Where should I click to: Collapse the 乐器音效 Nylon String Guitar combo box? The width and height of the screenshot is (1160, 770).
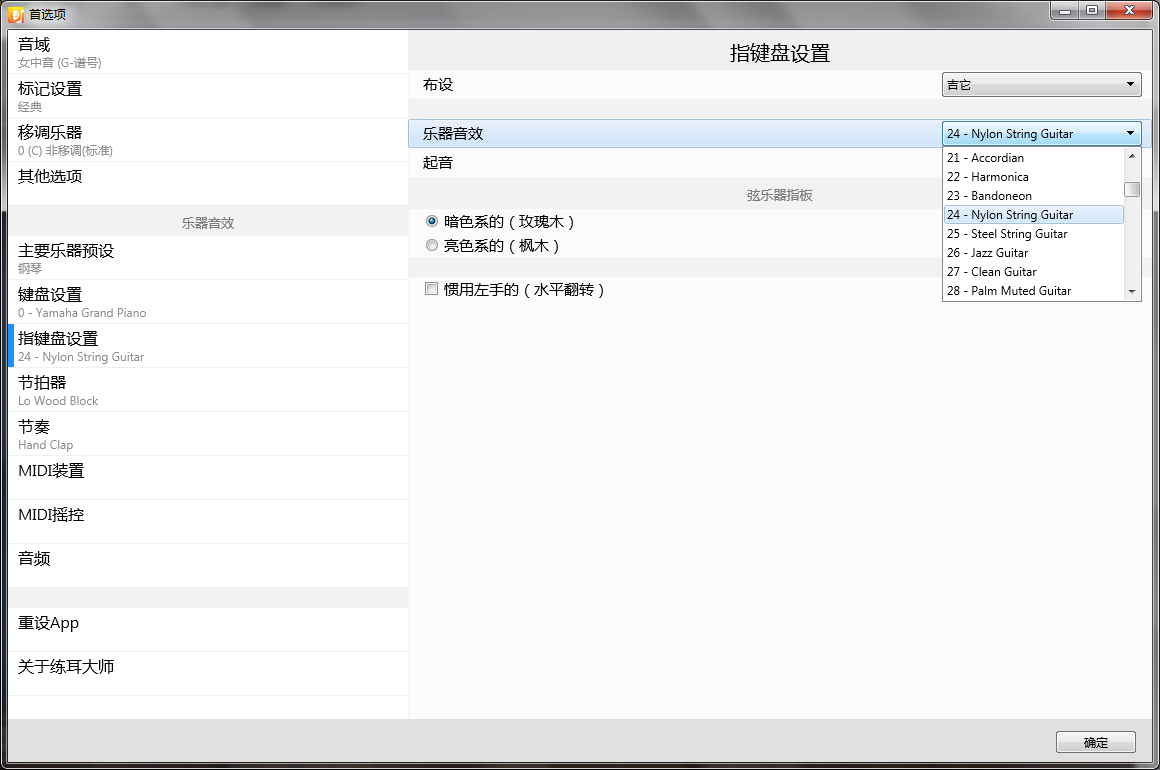coord(1042,133)
